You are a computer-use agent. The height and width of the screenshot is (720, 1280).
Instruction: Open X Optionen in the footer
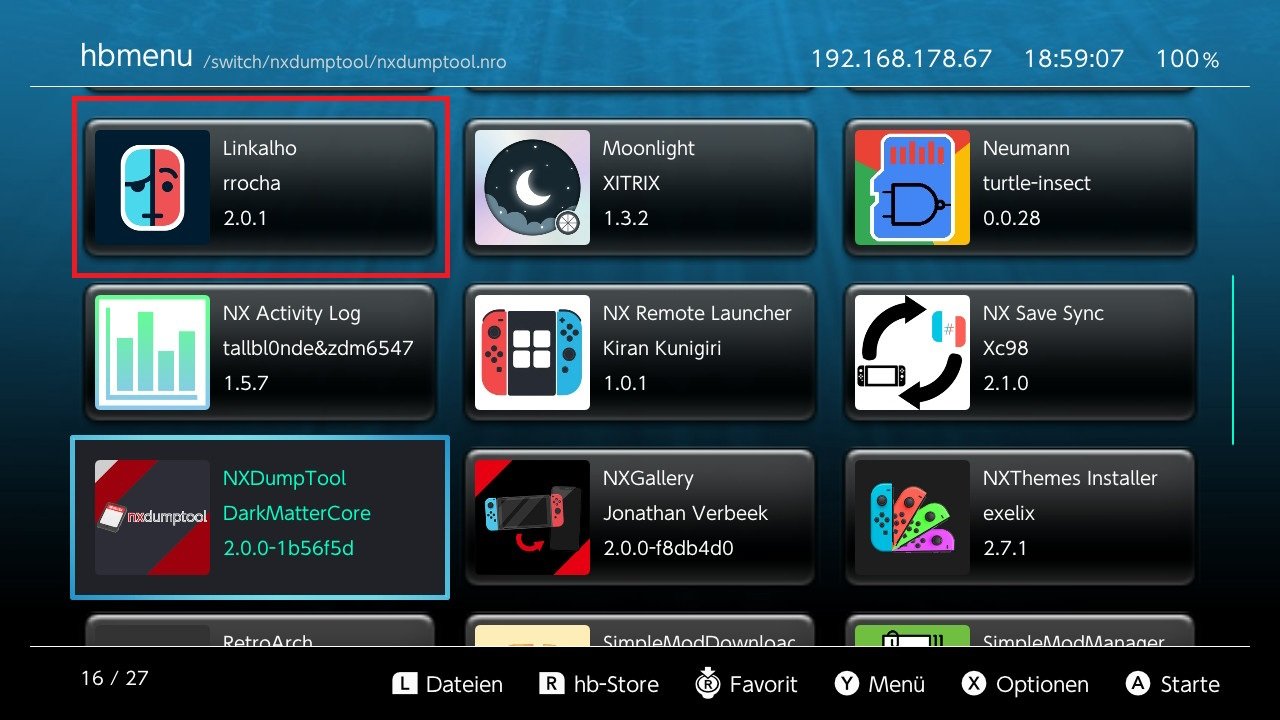pyautogui.click(x=1025, y=684)
